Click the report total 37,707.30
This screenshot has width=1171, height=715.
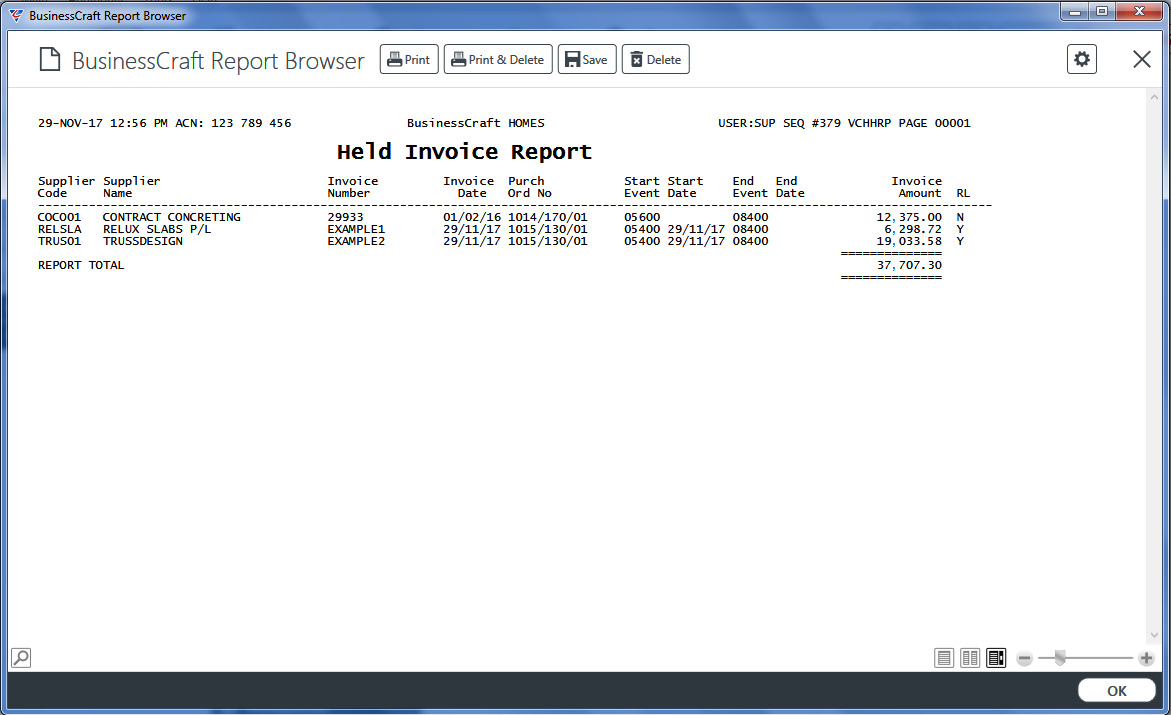909,265
